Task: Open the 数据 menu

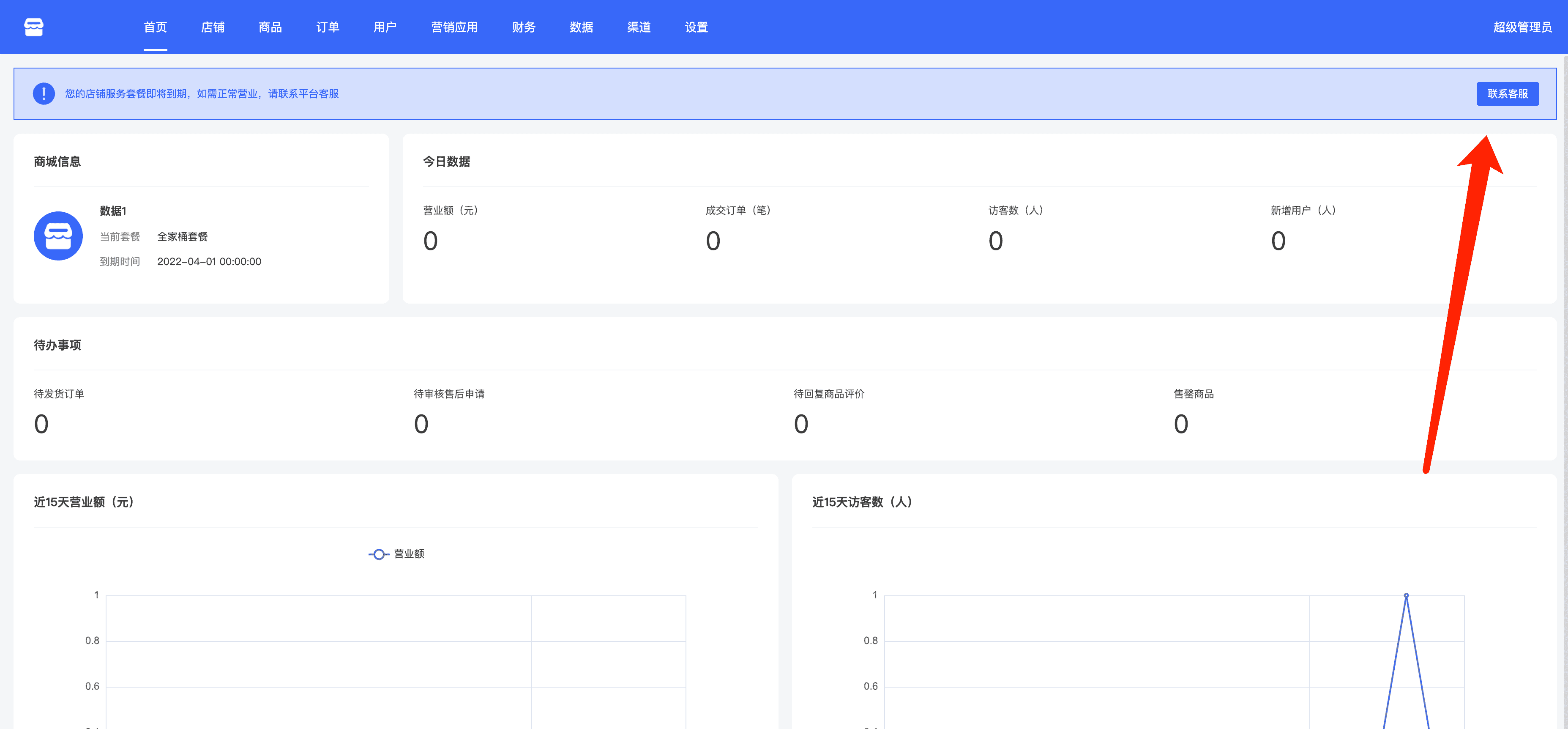Action: pyautogui.click(x=581, y=27)
